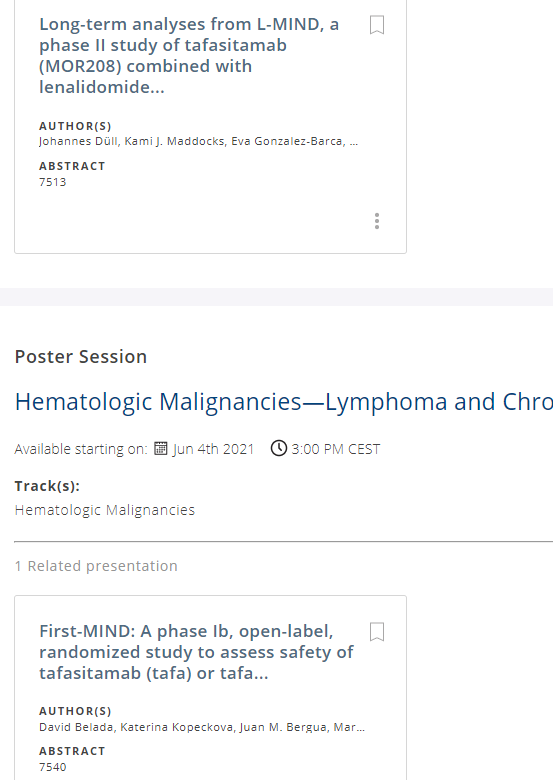Click the Poster Session heading
553x784 pixels.
(80, 357)
